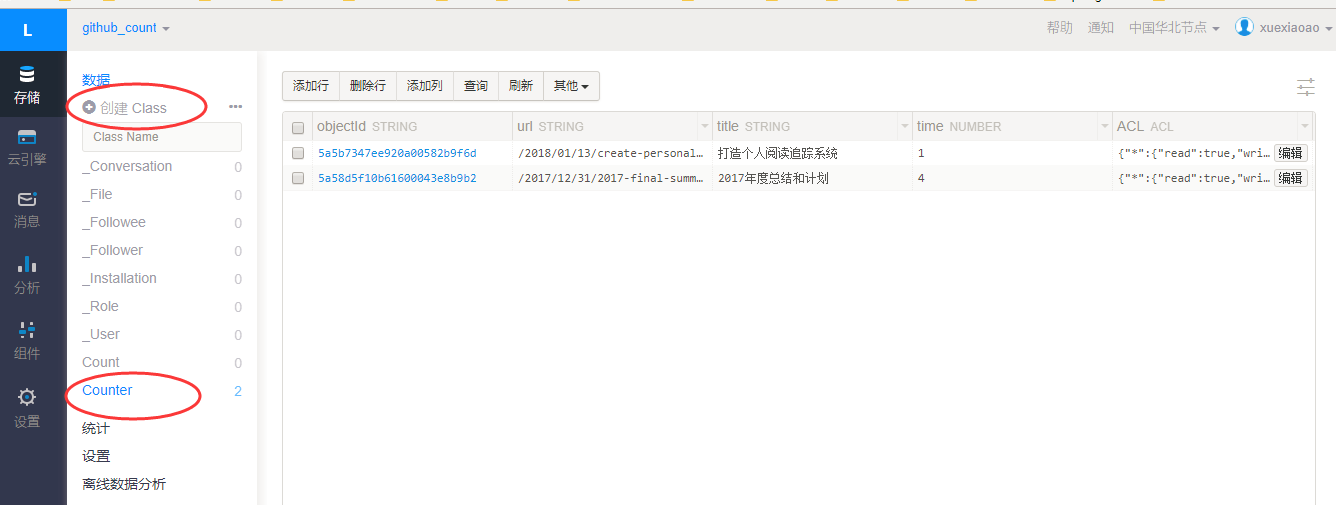Open the 设置 gear icon in sidebar
Screen dimensions: 1336x505
click(x=27, y=397)
